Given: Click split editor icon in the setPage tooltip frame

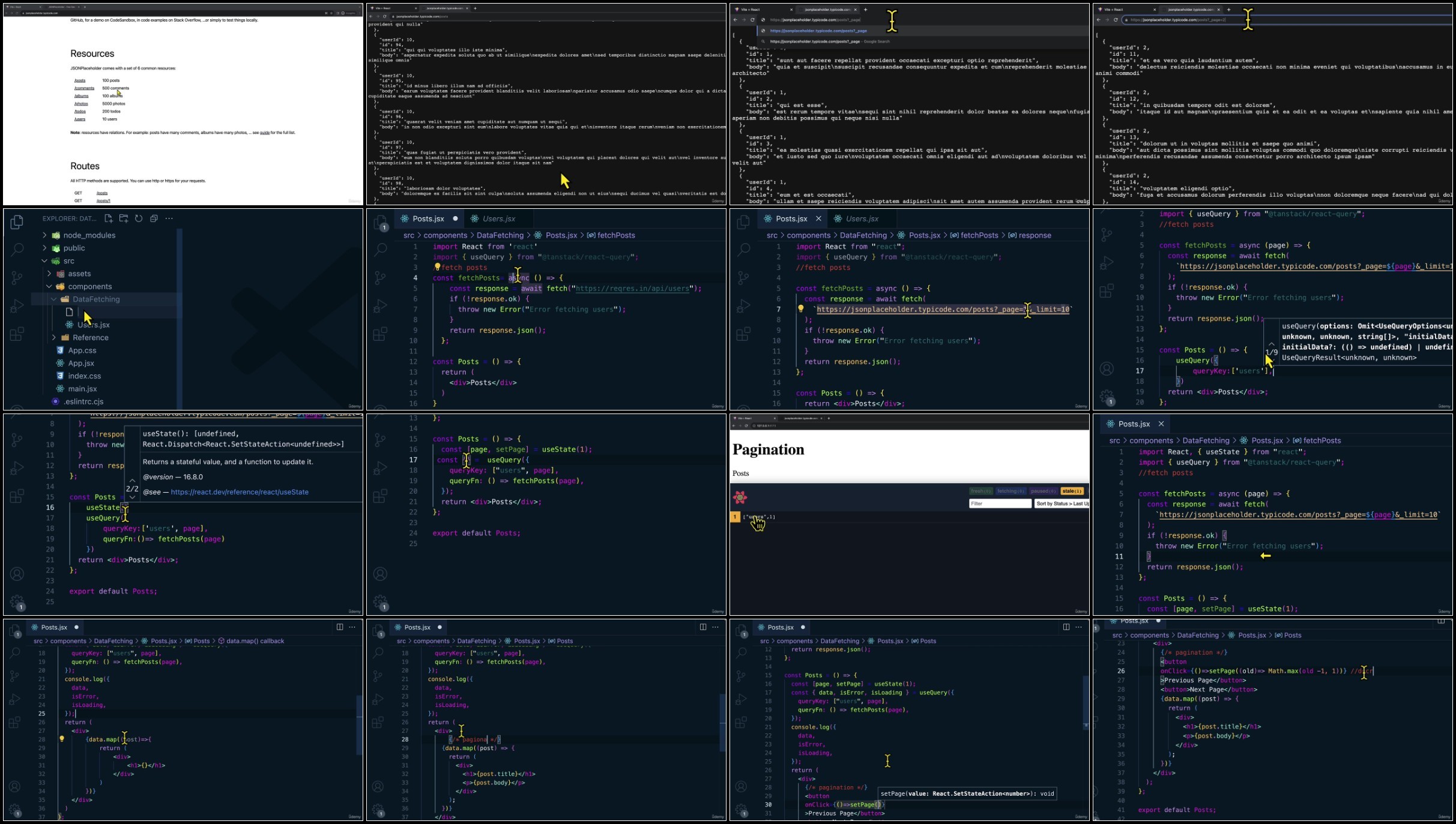Looking at the screenshot, I should click(1066, 627).
